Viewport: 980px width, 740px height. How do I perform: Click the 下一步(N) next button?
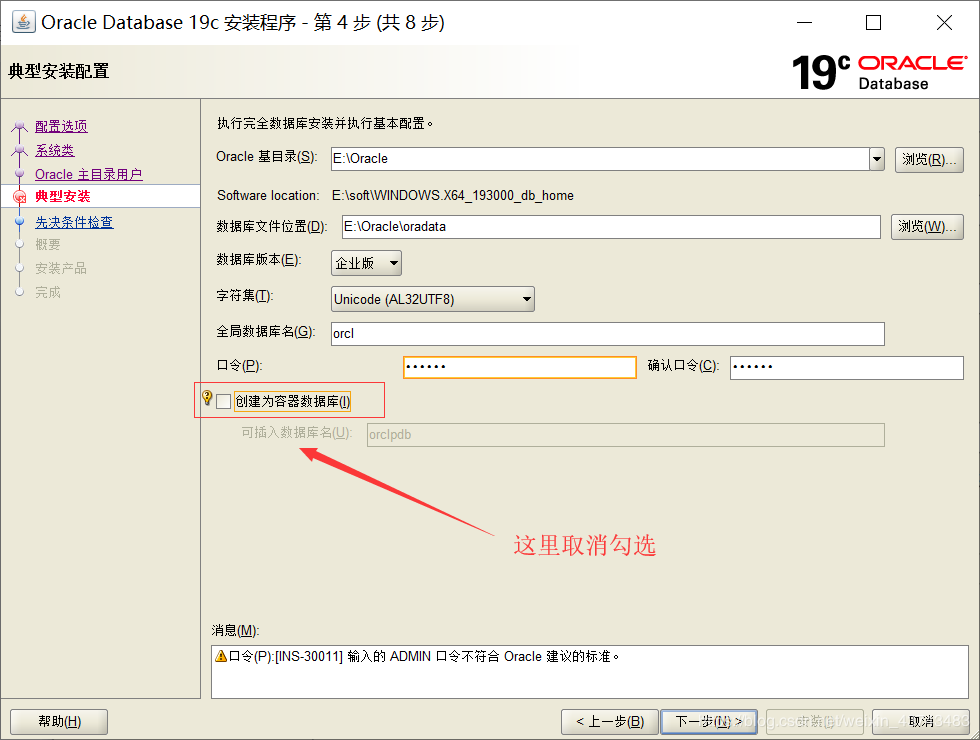coord(709,721)
